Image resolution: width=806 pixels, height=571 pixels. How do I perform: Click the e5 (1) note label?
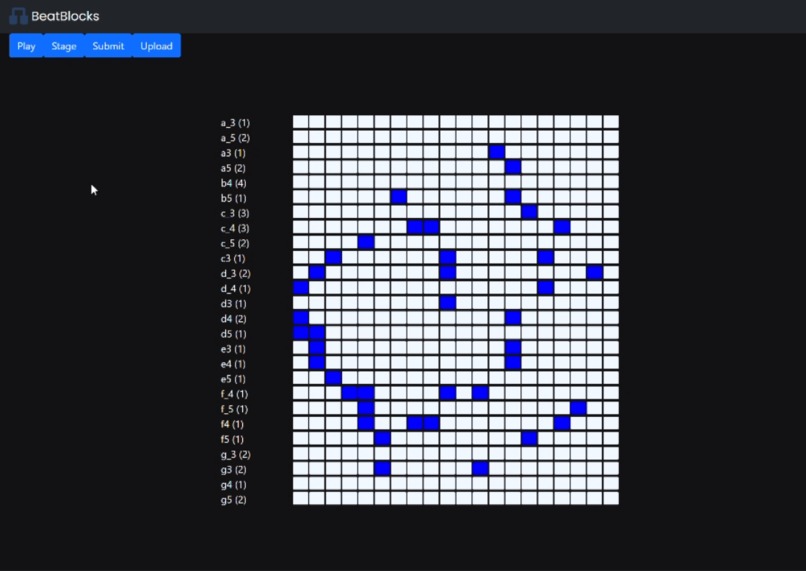233,379
